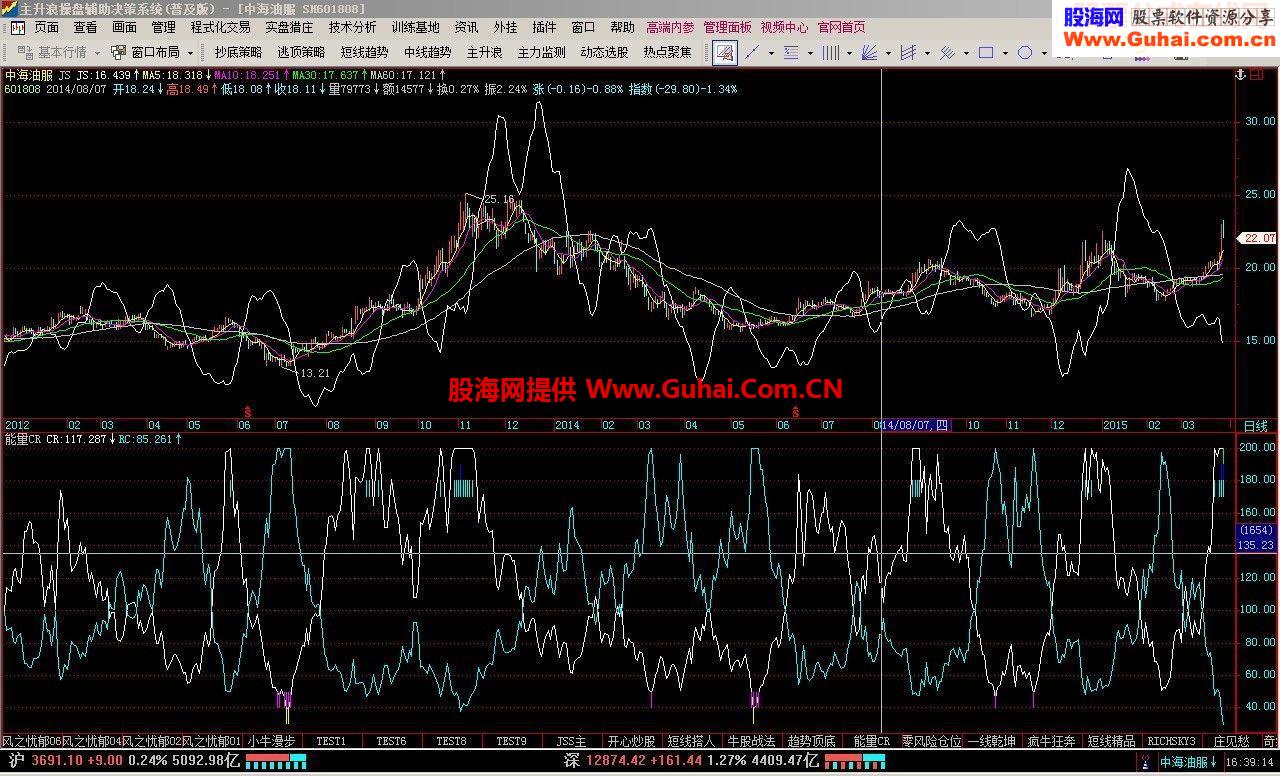Image resolution: width=1280 pixels, height=776 pixels.
Task: Select the text annotation lines tool
Action: tap(791, 52)
